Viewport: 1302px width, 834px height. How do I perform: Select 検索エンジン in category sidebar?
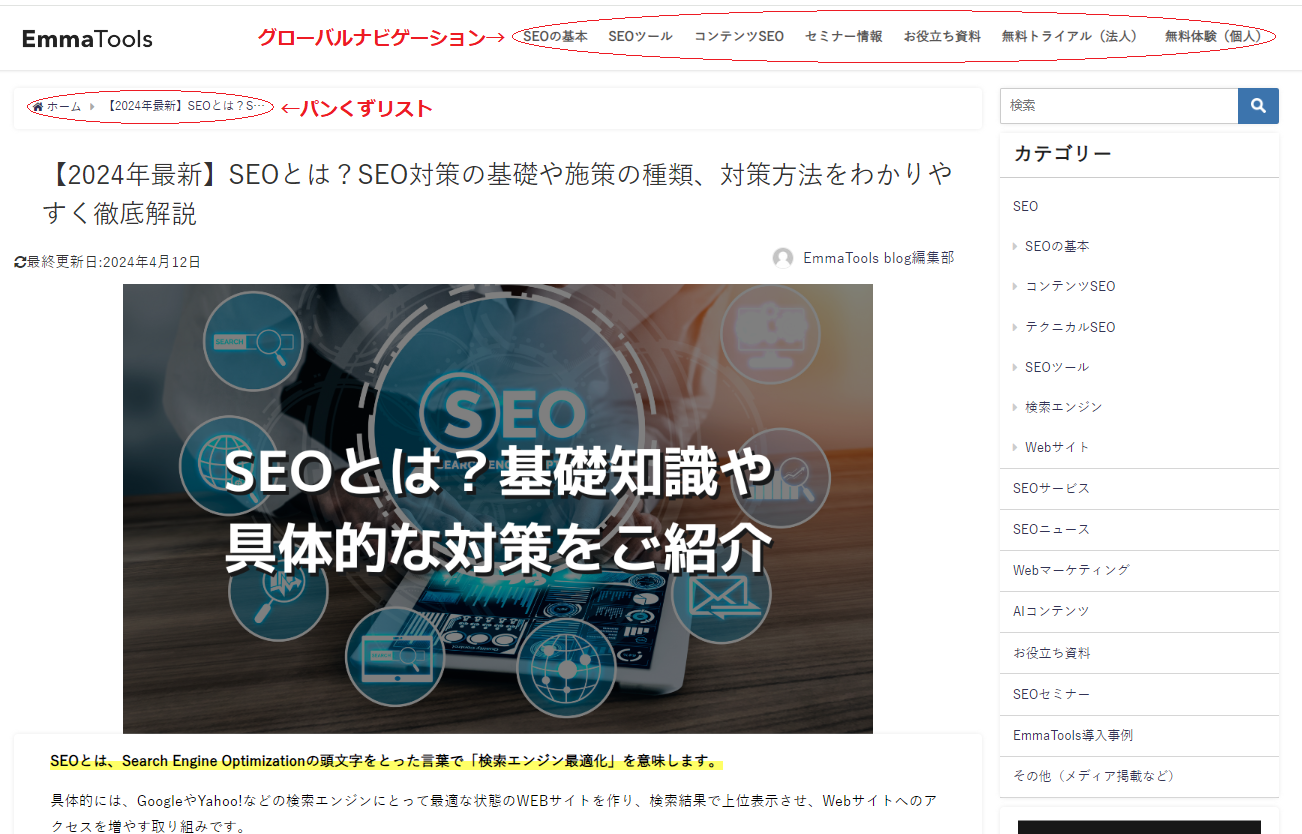pyautogui.click(x=1063, y=407)
